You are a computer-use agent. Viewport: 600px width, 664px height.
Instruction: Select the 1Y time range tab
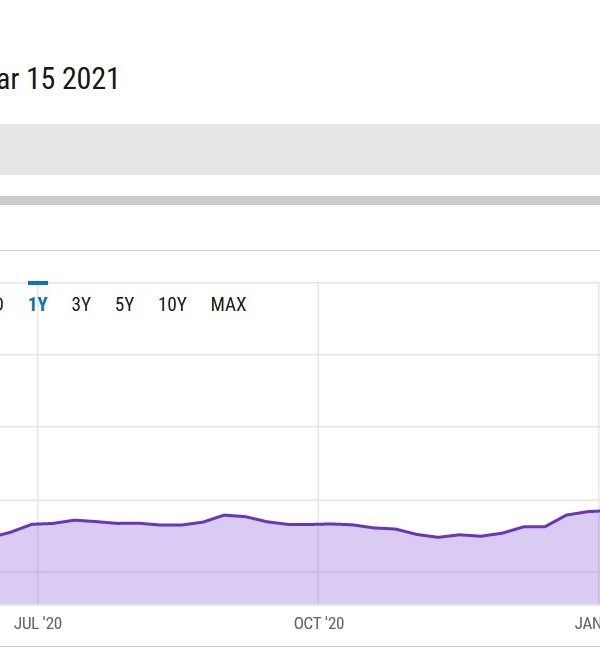click(38, 304)
